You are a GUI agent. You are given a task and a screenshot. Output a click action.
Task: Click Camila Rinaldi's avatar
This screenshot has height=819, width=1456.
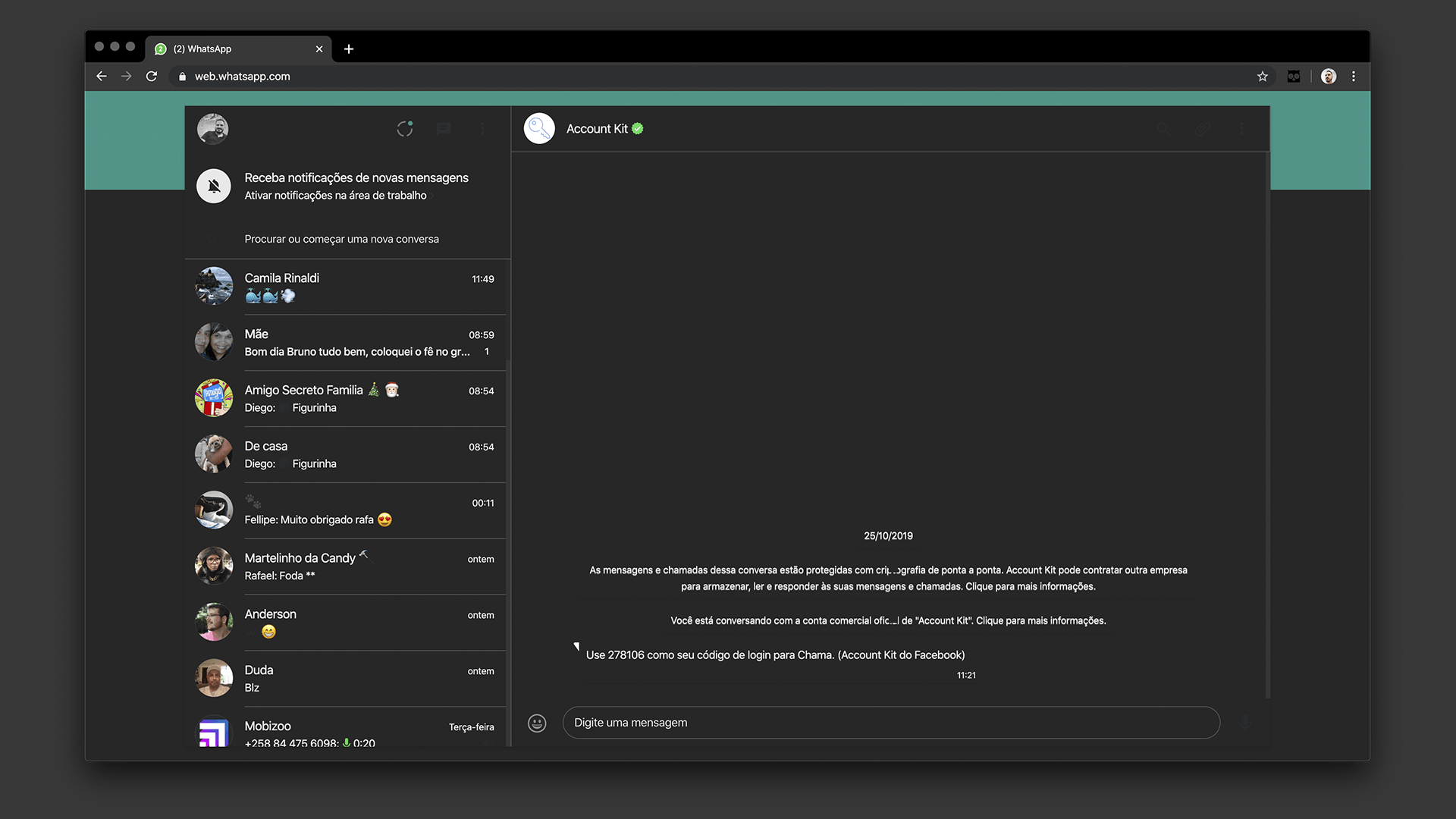[x=214, y=286]
